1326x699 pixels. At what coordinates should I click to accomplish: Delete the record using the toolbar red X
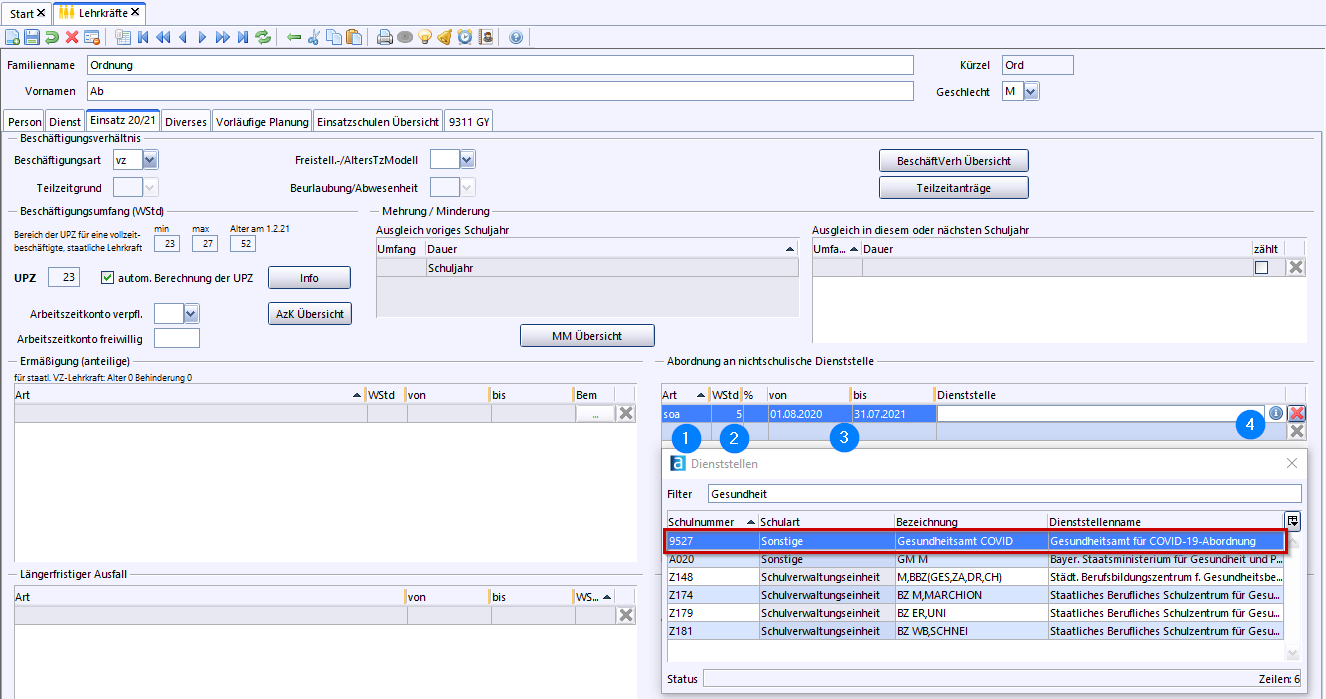[x=72, y=38]
